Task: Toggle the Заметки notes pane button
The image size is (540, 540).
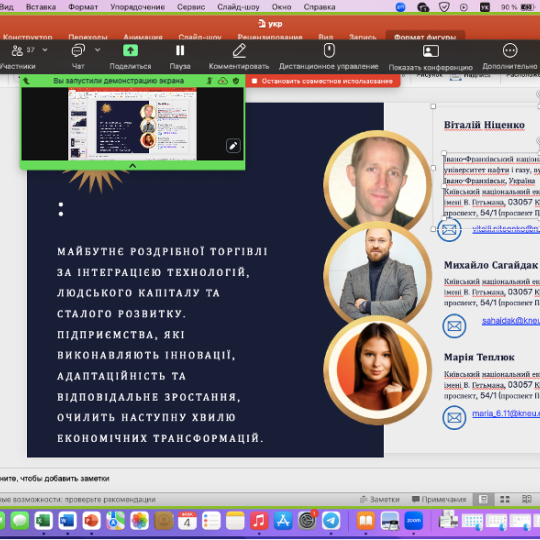Action: (x=380, y=499)
